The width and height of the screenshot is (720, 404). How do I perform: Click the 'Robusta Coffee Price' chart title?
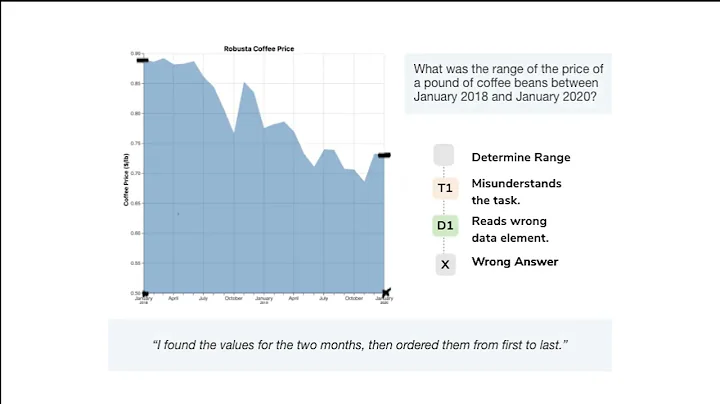click(258, 48)
